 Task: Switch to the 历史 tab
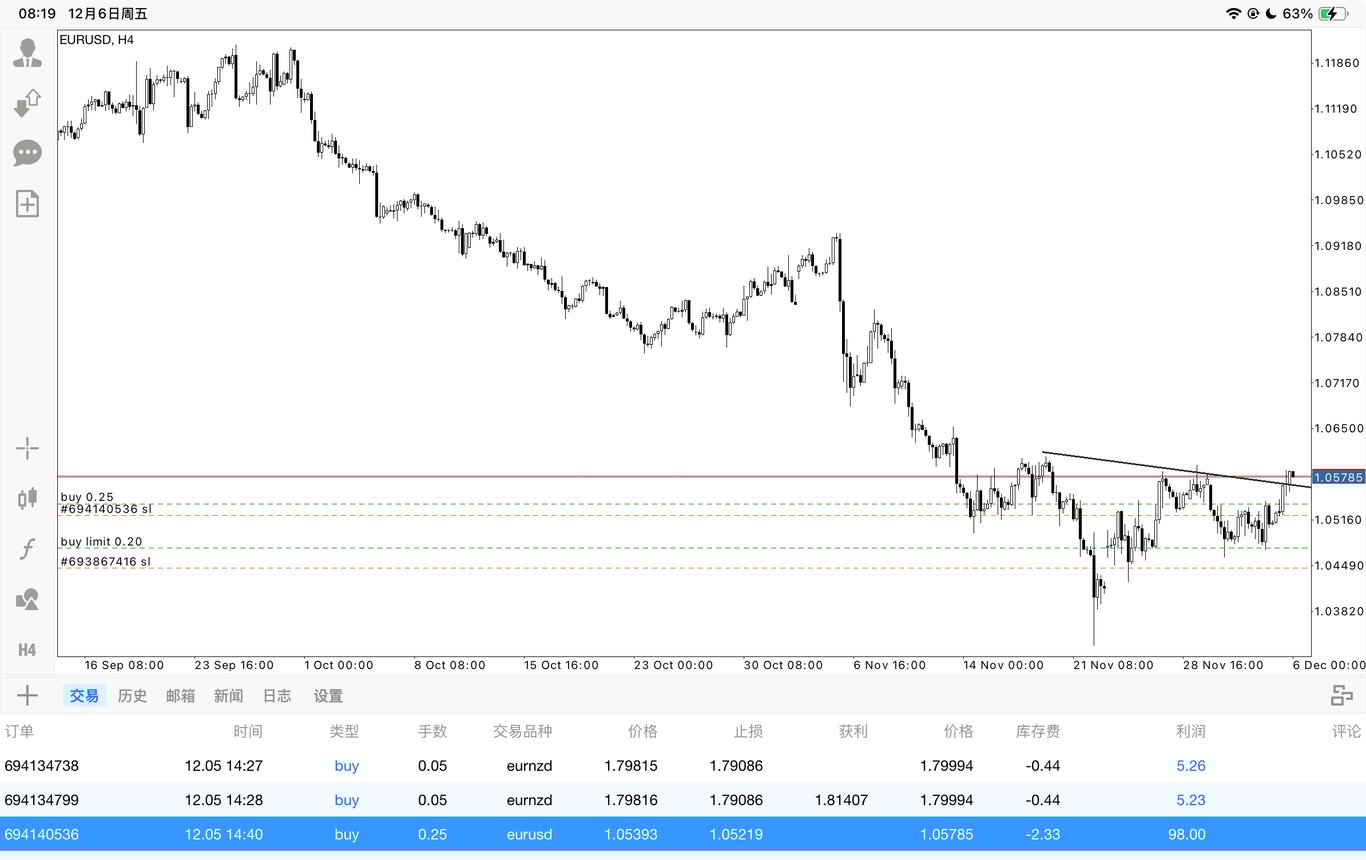point(132,695)
